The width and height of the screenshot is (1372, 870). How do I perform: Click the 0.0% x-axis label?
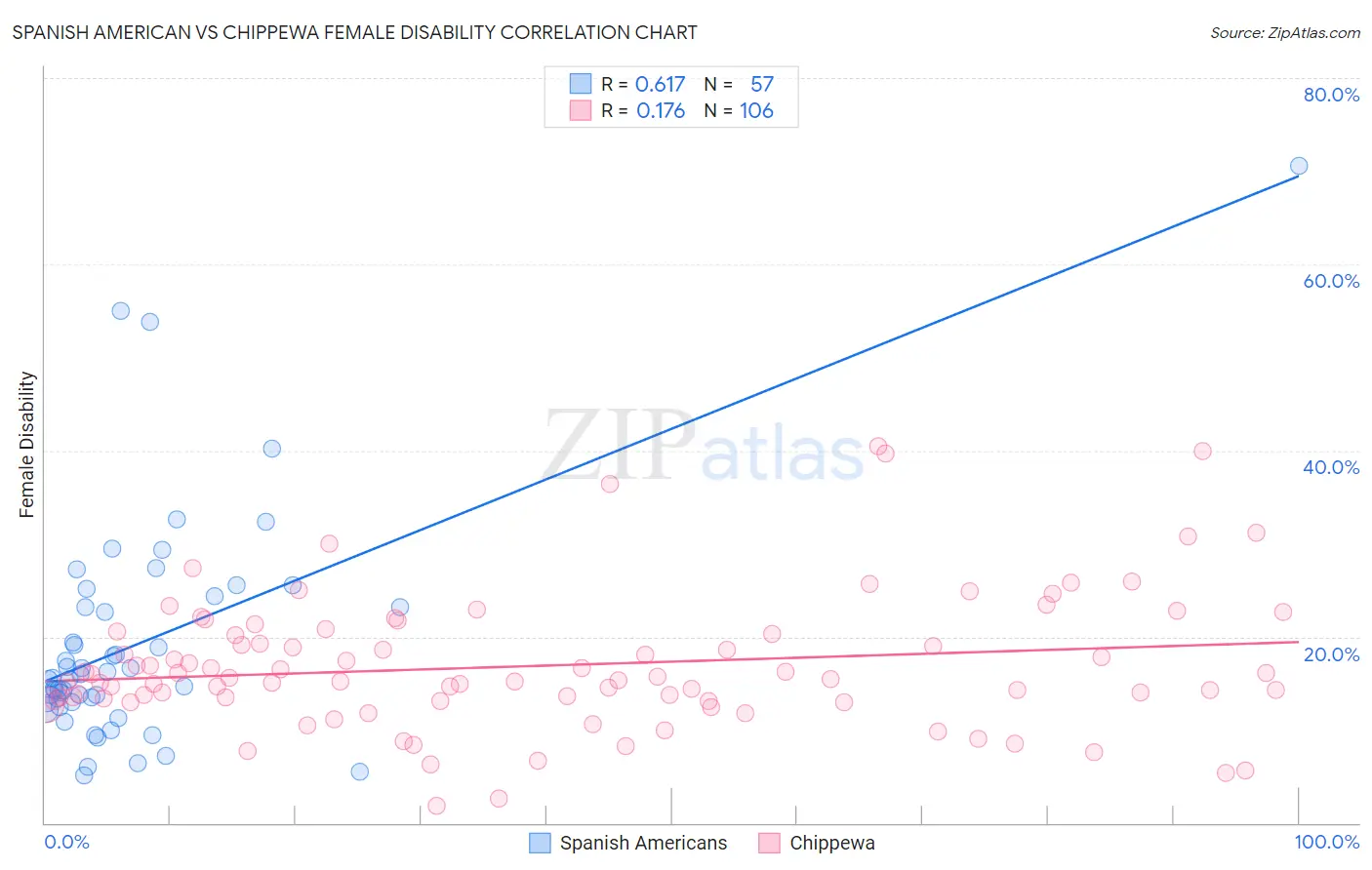[66, 842]
